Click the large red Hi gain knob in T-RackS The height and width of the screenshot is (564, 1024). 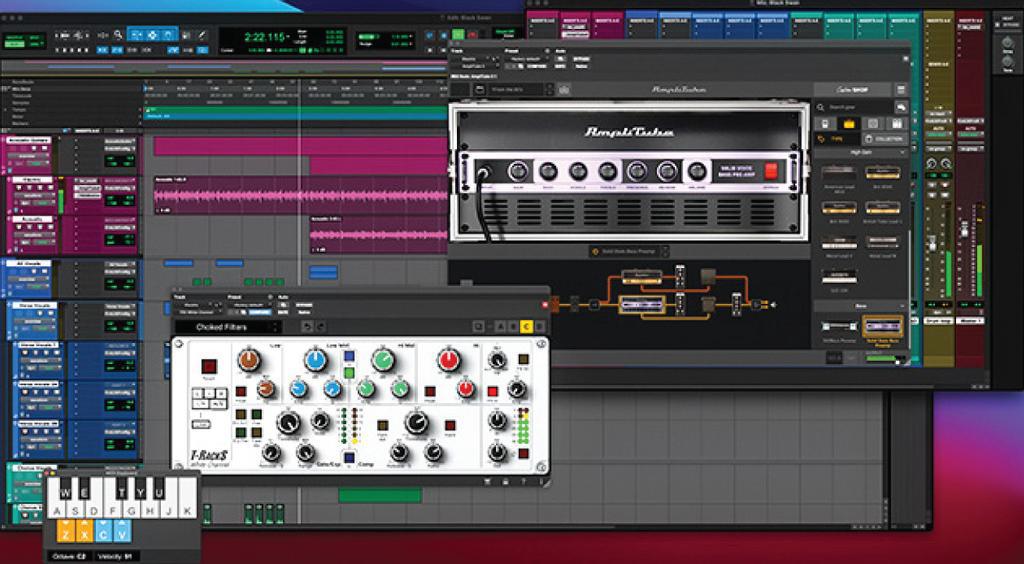449,360
